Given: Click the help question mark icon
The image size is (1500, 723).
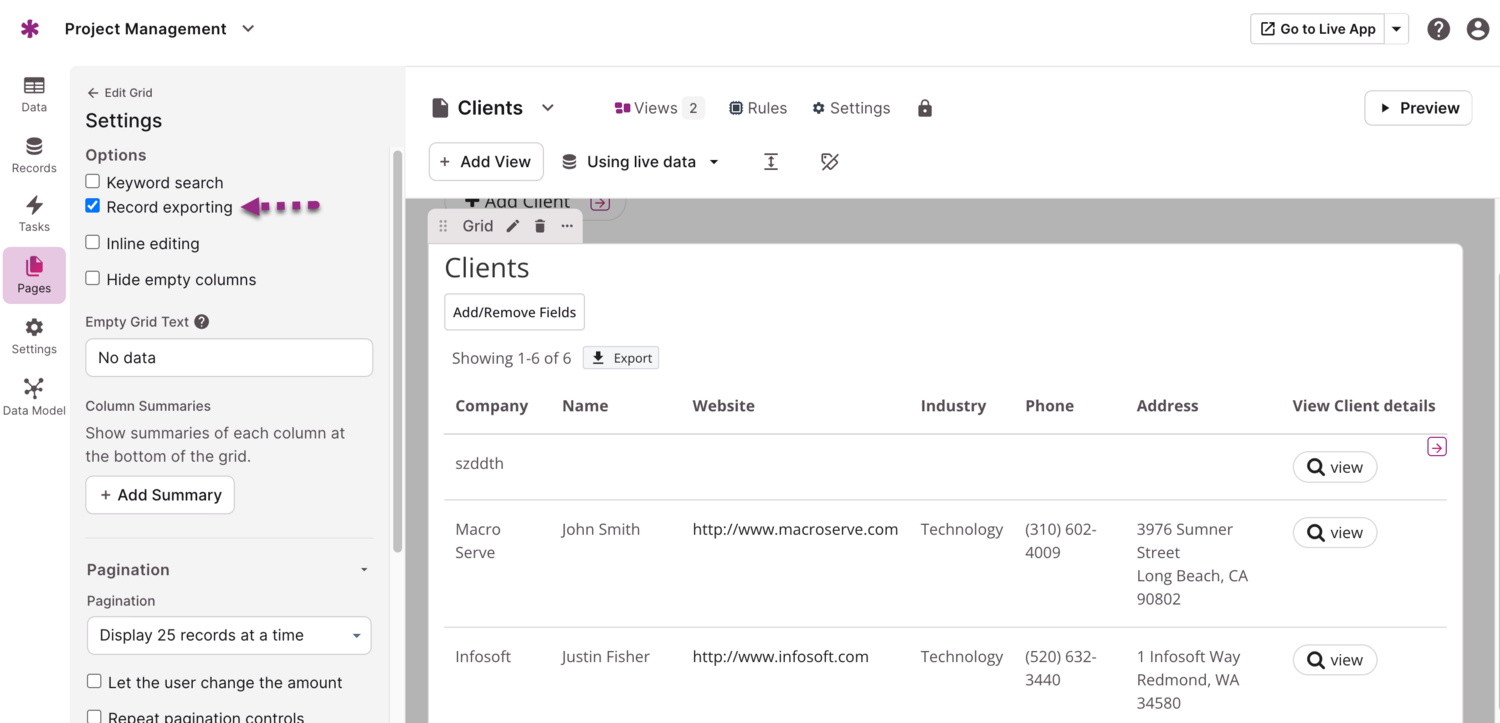Looking at the screenshot, I should [x=1438, y=29].
